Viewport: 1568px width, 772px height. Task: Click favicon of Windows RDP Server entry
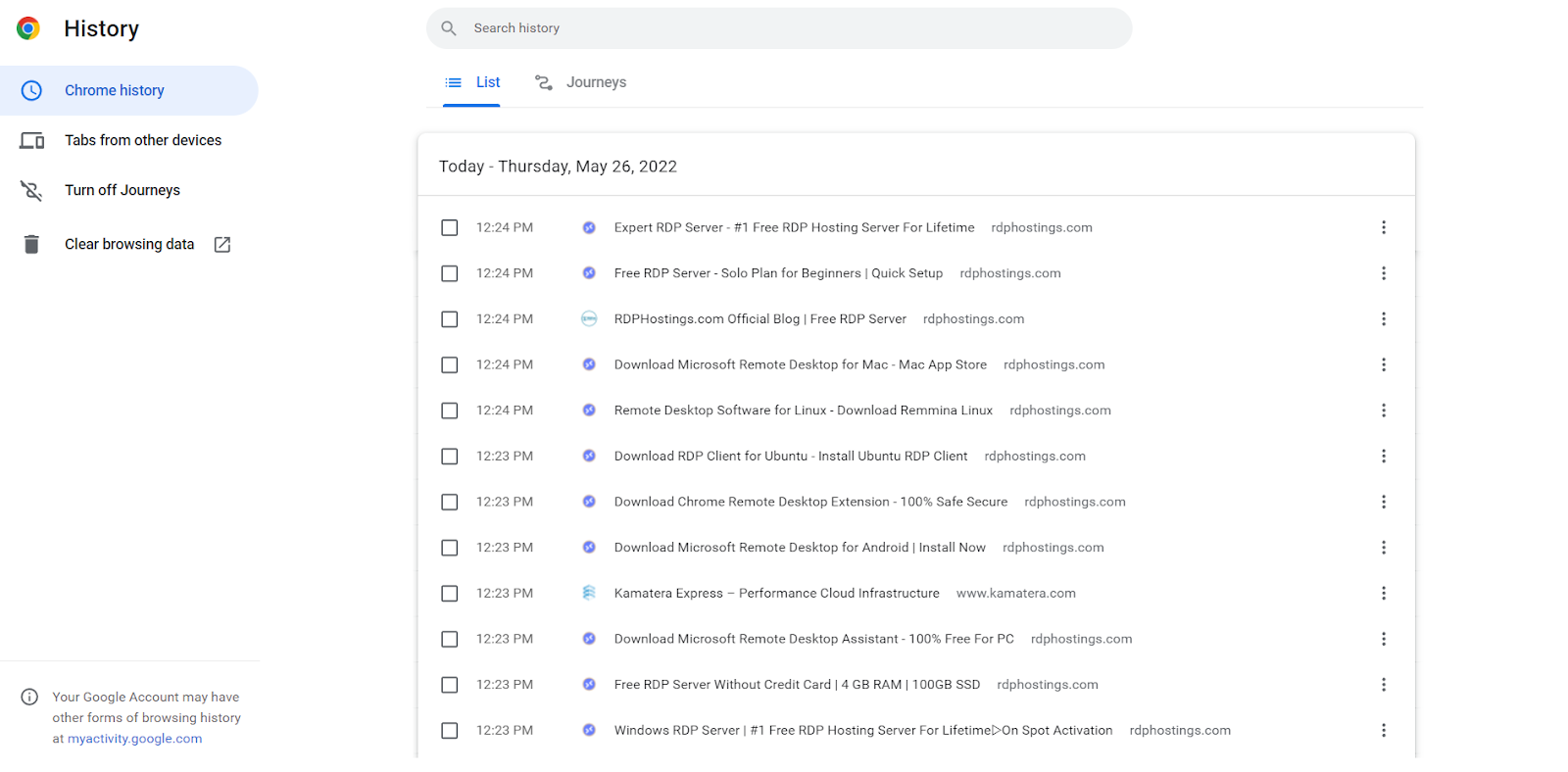point(589,730)
